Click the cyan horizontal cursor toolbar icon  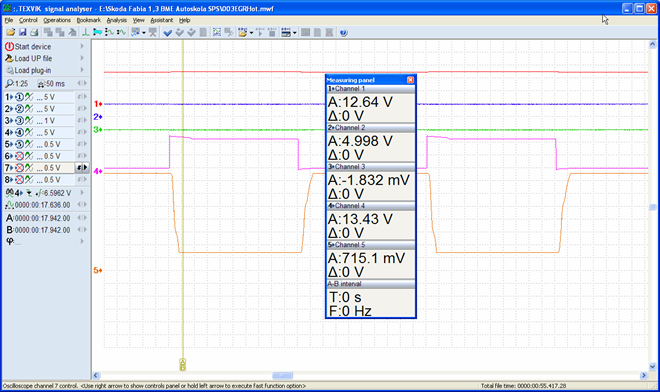pyautogui.click(x=97, y=32)
